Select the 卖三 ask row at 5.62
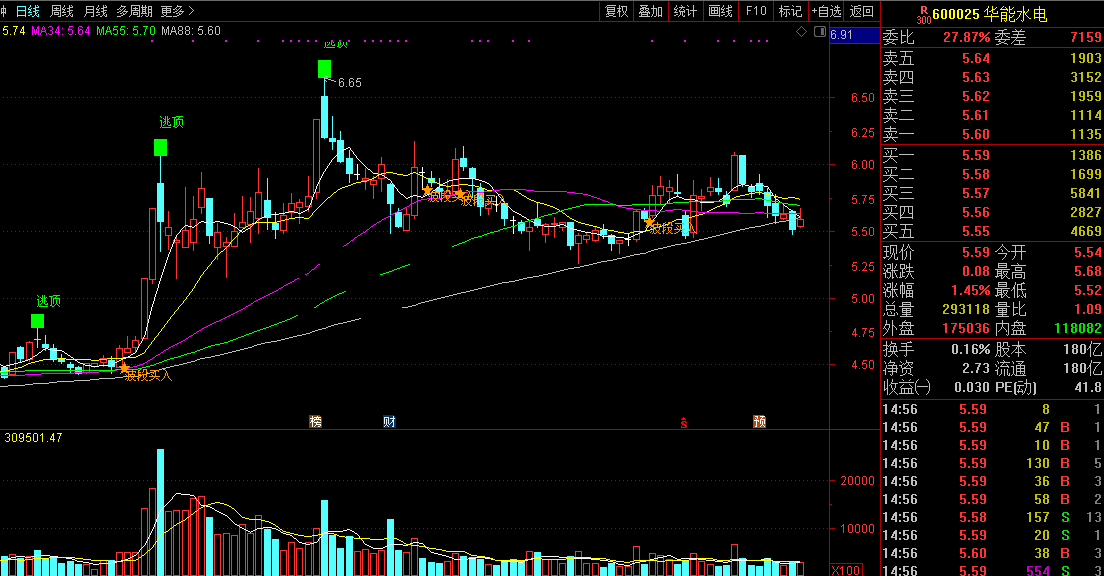Viewport: 1104px width, 576px height. (992, 96)
